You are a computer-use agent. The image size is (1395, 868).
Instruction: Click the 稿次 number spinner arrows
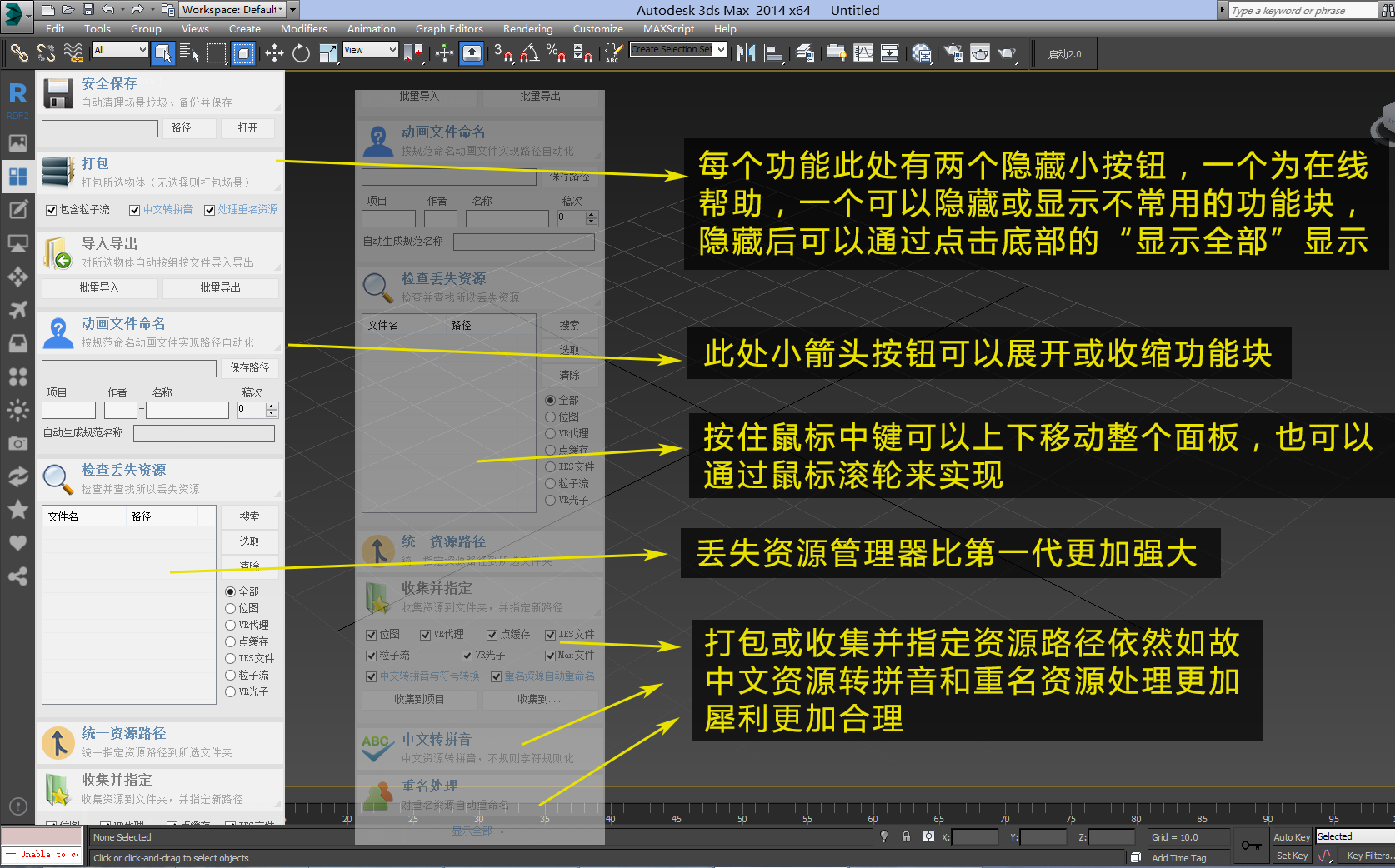click(x=272, y=410)
